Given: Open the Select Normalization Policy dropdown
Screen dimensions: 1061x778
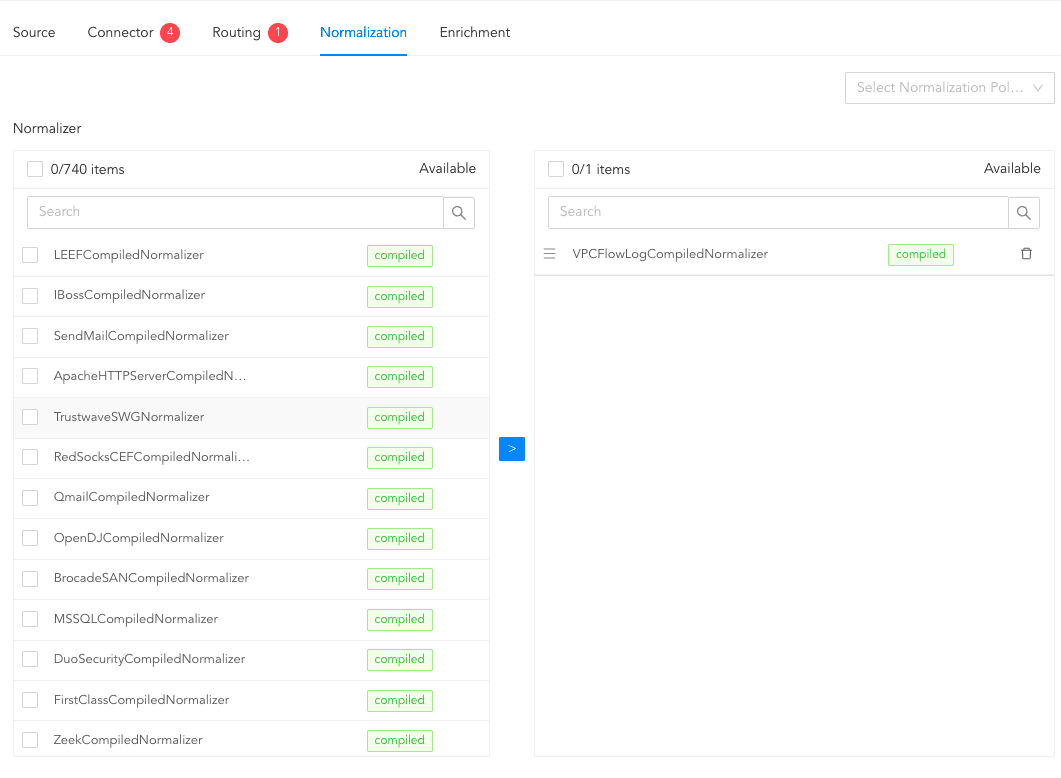Looking at the screenshot, I should [949, 88].
